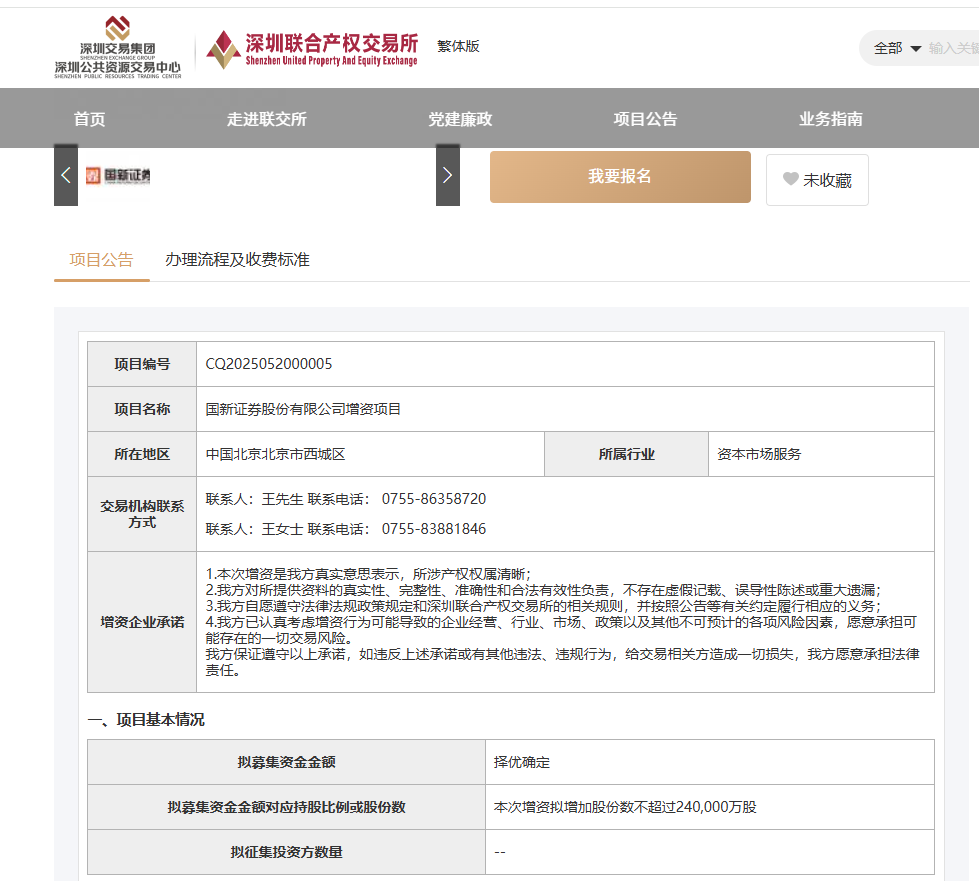Image resolution: width=979 pixels, height=881 pixels.
Task: Click the 交易机构联系方式 row label
Action: (x=142, y=514)
